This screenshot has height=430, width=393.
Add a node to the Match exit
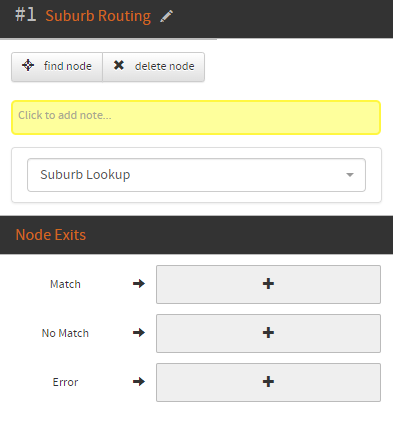coord(268,284)
